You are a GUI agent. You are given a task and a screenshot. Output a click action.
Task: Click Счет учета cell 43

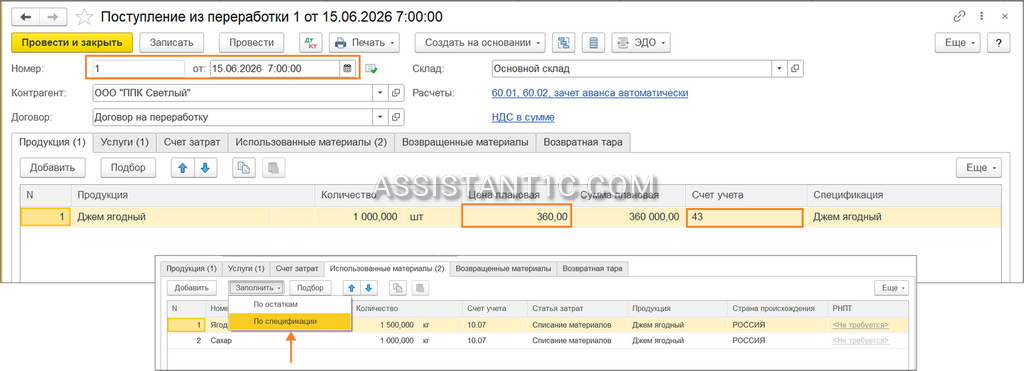744,216
